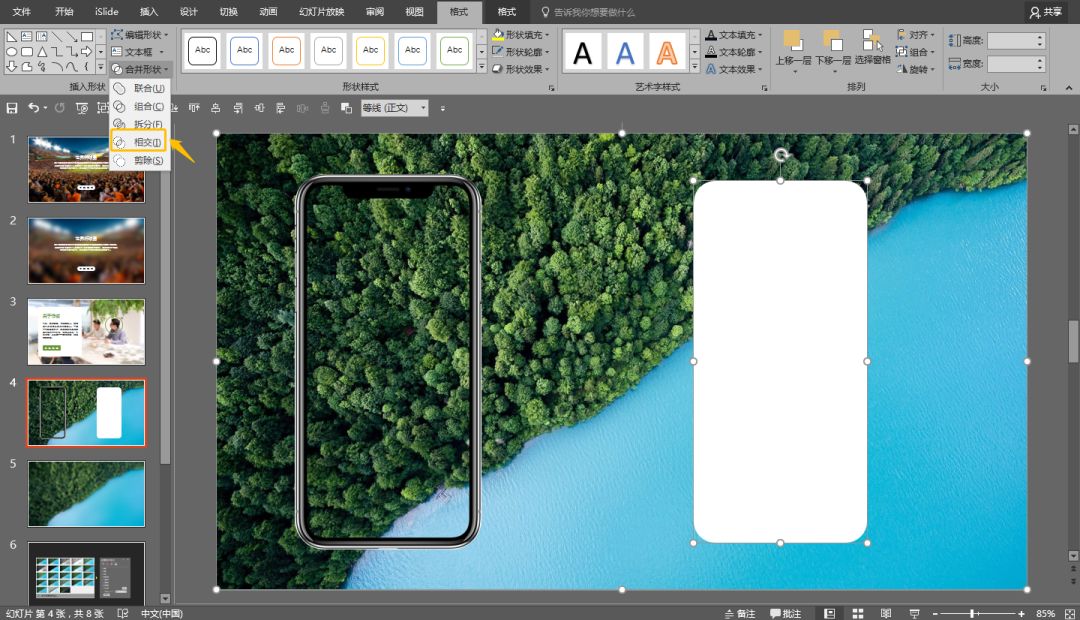The image size is (1080, 620).
Task: Open the 合并形状 merge shapes dropdown
Action: pyautogui.click(x=140, y=69)
